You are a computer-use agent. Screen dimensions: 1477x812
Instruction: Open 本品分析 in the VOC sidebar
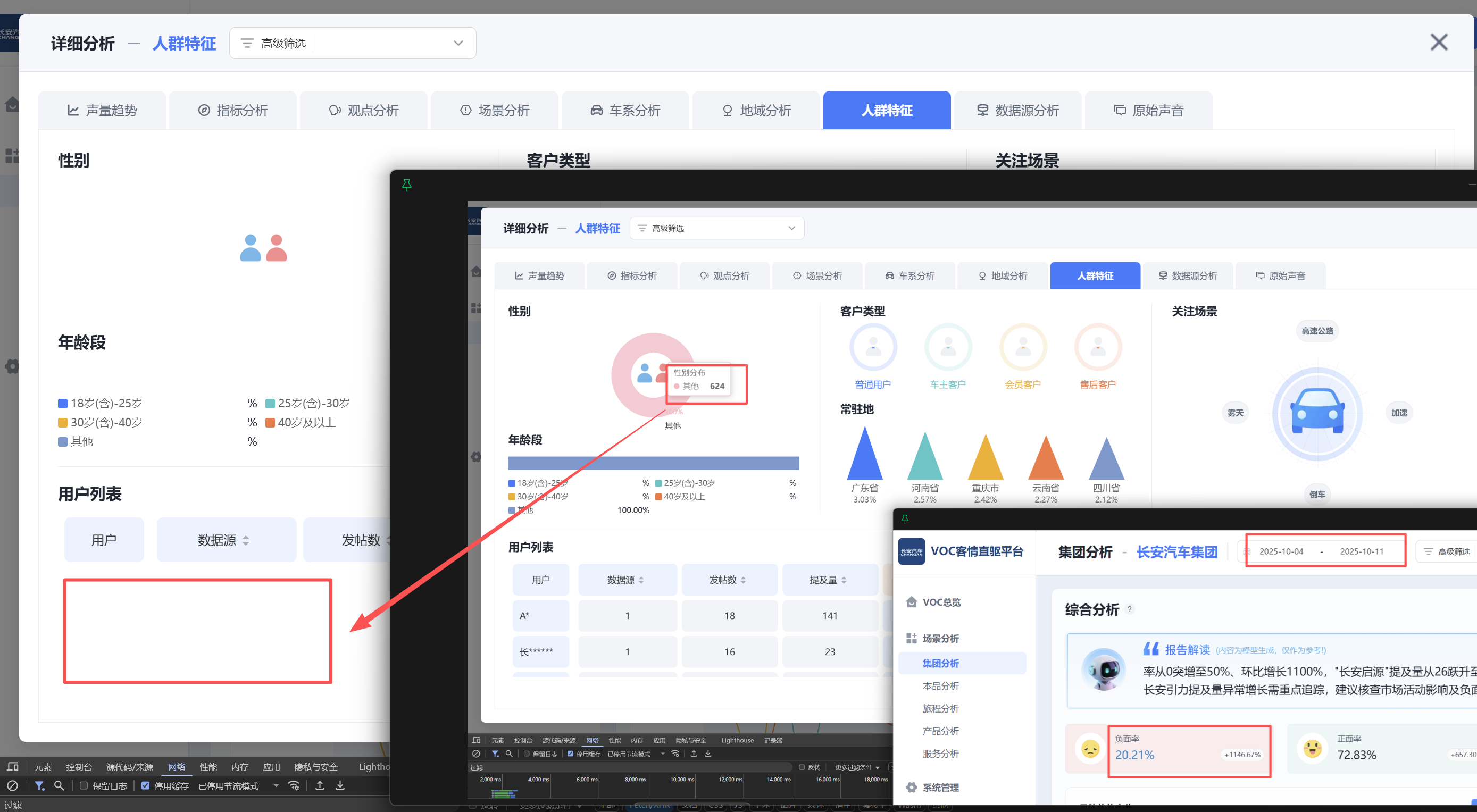940,686
